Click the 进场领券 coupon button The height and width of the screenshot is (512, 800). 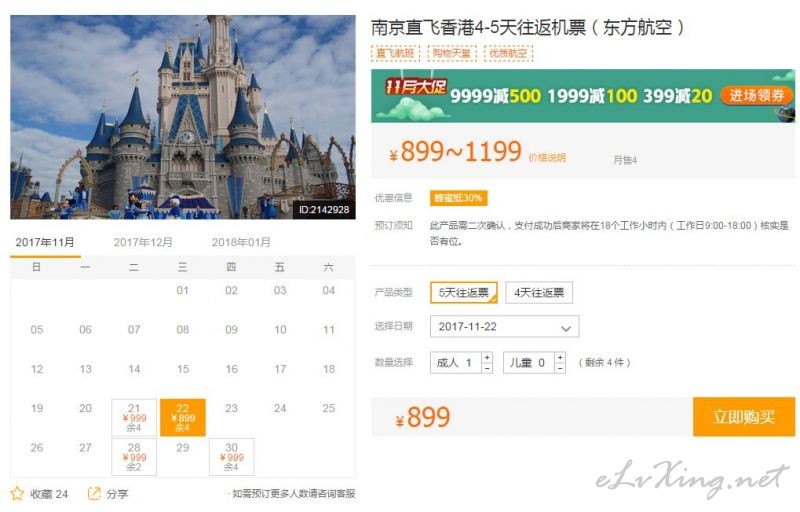click(756, 95)
